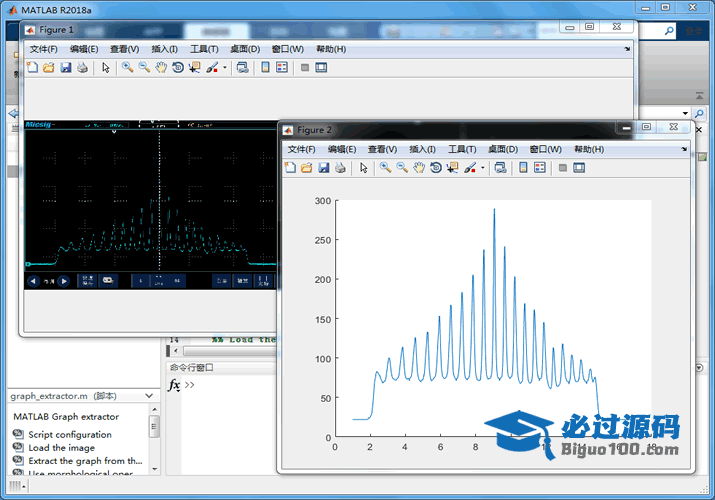Toggle Edit Plot arrow in Figure 2

click(x=364, y=168)
